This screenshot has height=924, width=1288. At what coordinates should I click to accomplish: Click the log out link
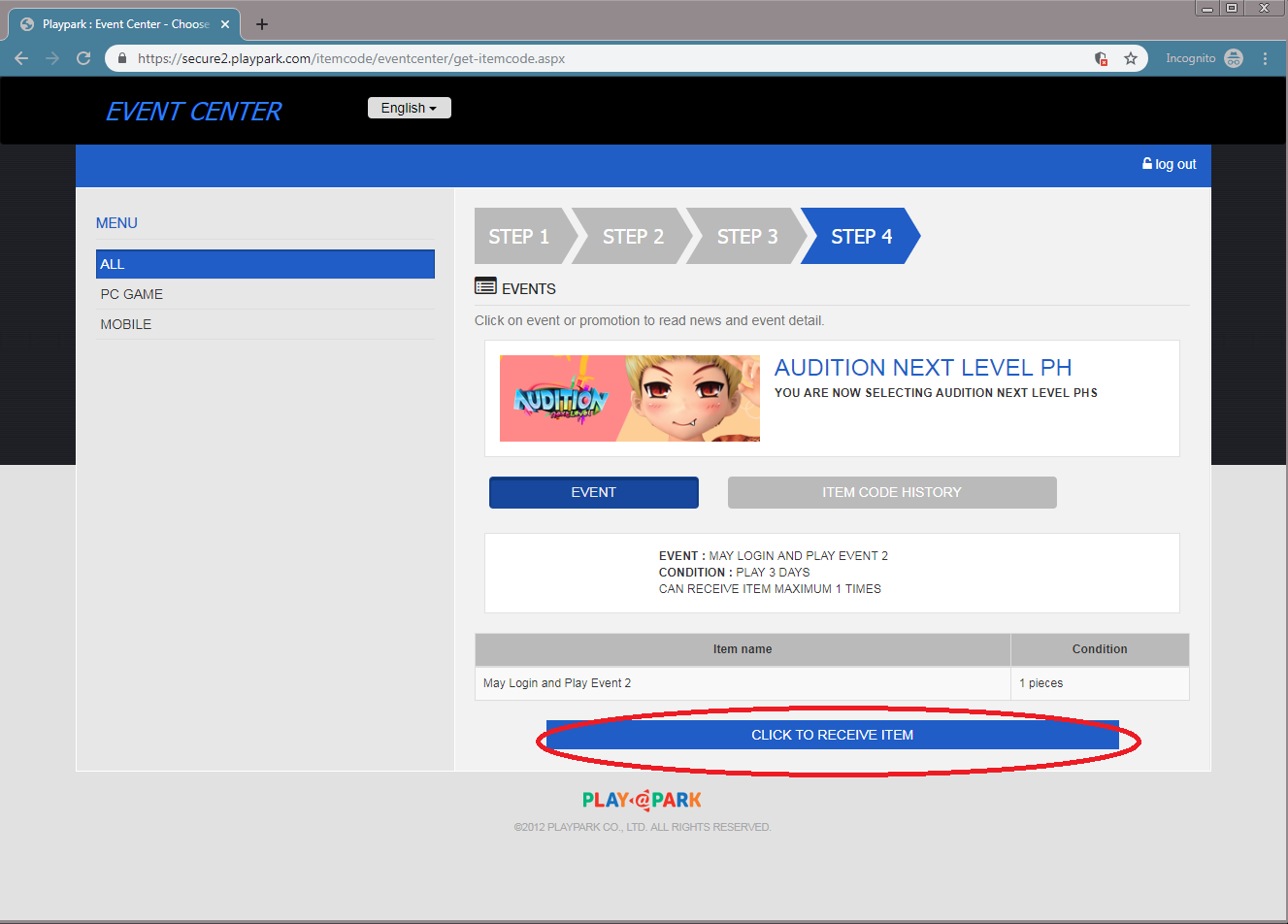[1170, 164]
